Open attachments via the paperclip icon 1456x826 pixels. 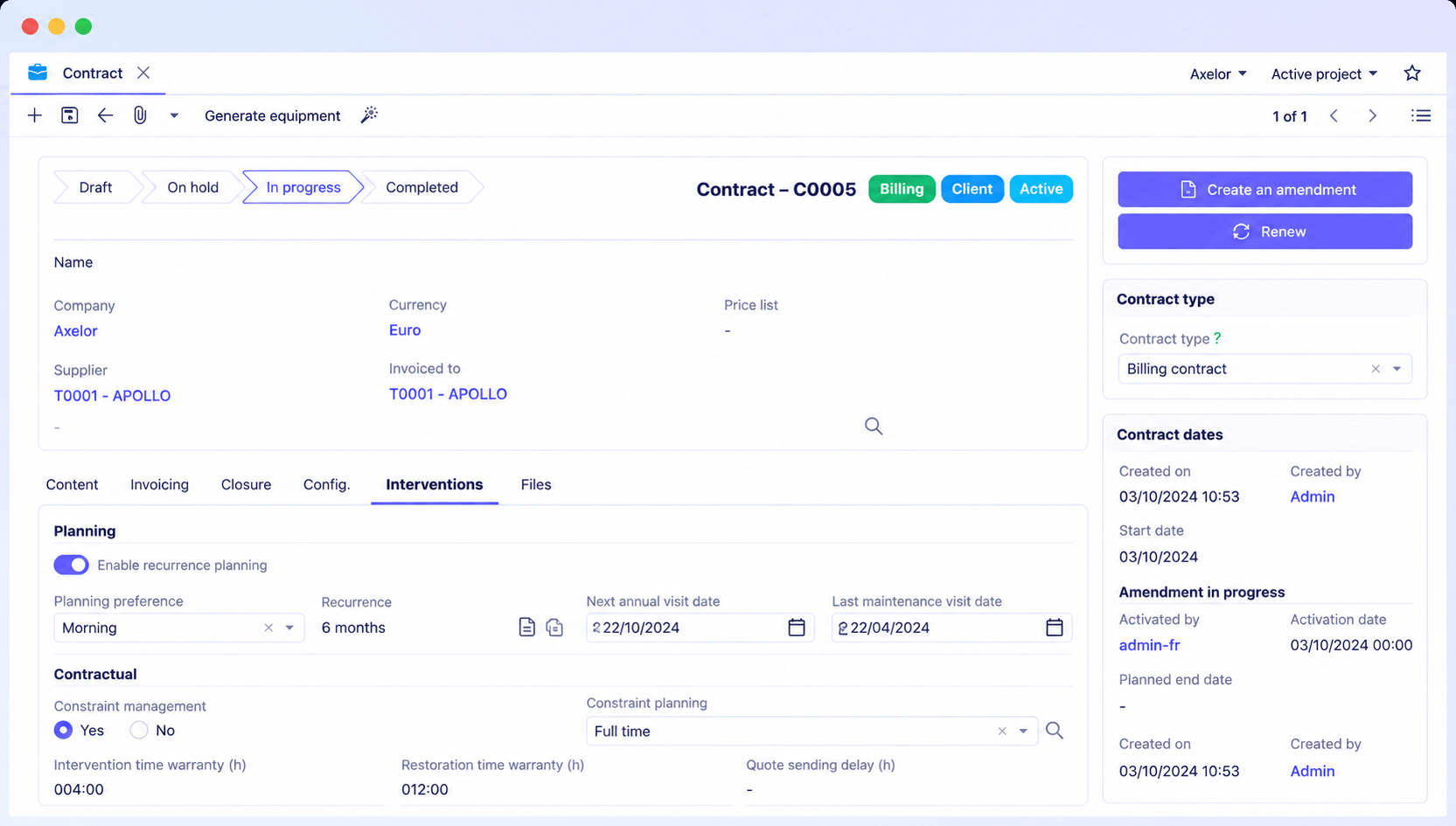140,115
